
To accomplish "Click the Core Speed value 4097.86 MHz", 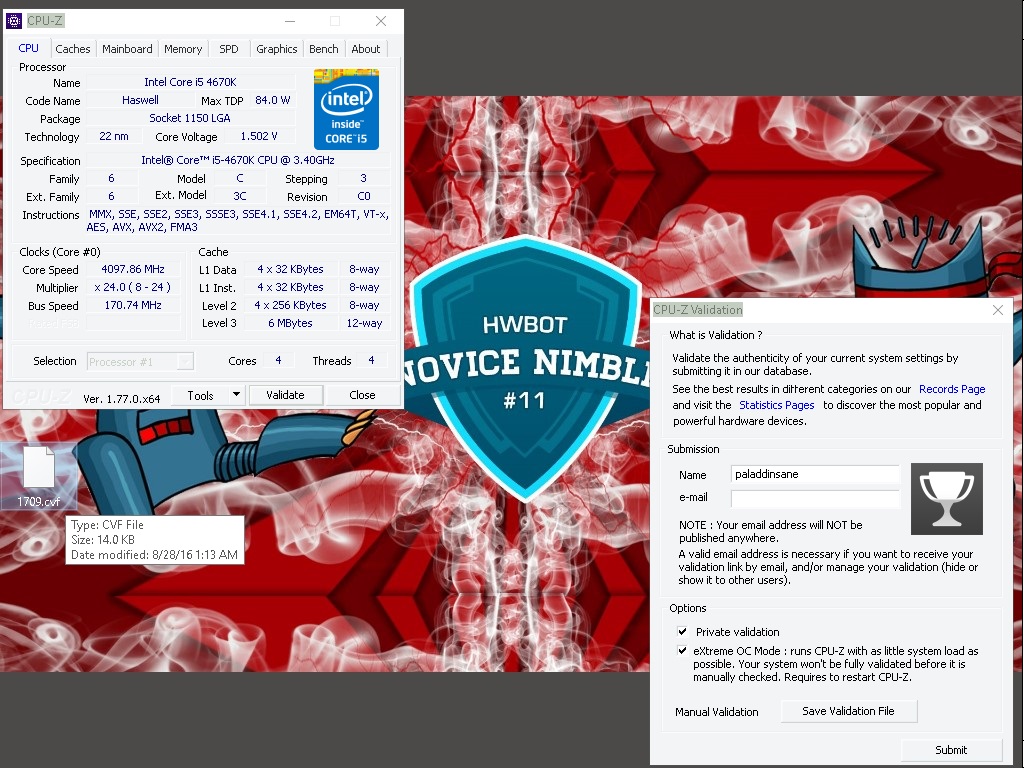I will 133,269.
